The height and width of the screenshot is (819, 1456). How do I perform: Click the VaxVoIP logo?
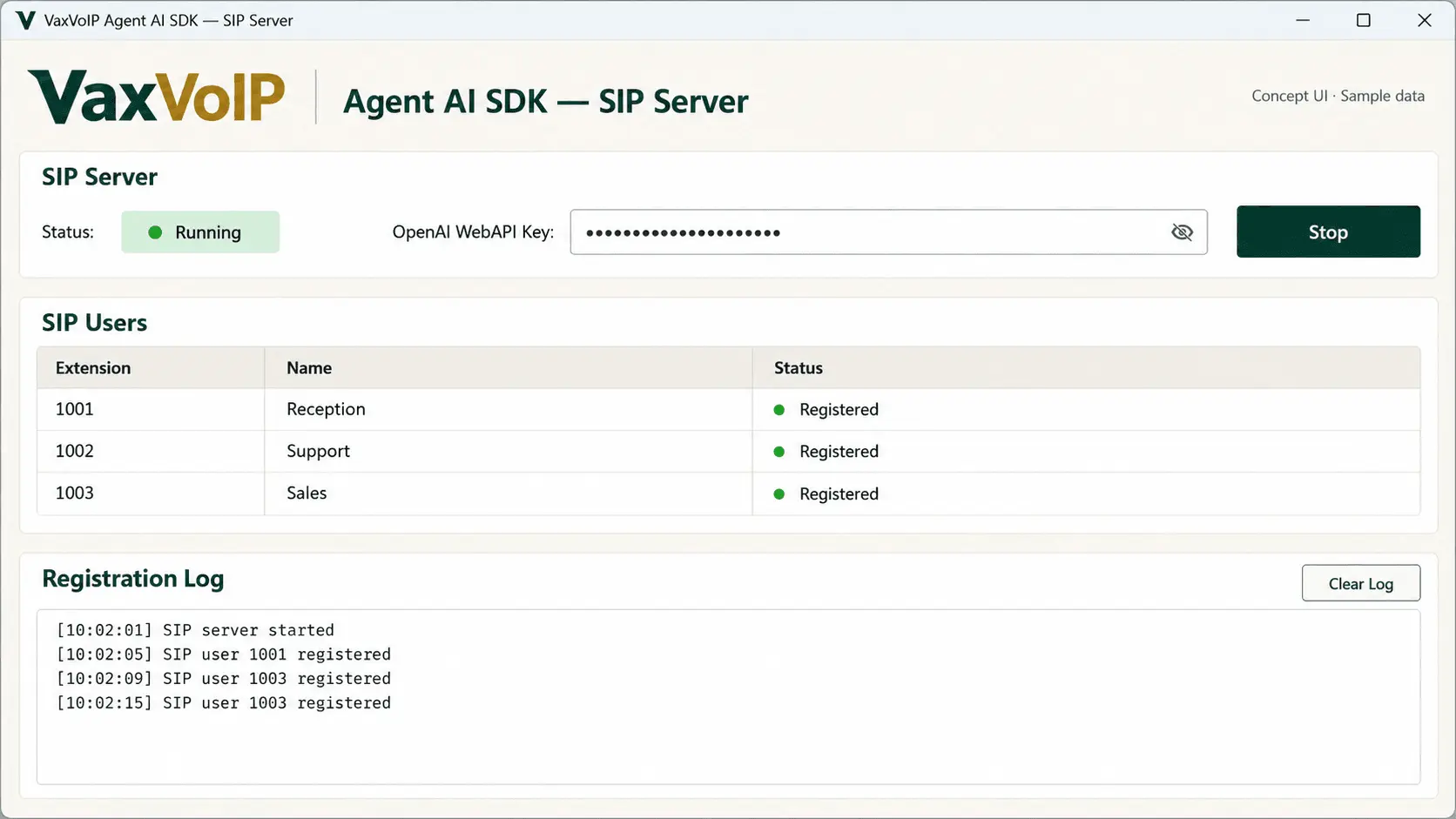157,97
